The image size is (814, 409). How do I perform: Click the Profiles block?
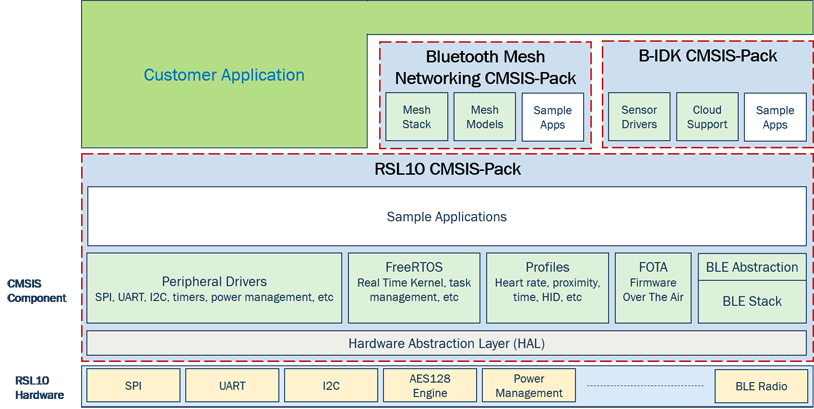pos(547,288)
